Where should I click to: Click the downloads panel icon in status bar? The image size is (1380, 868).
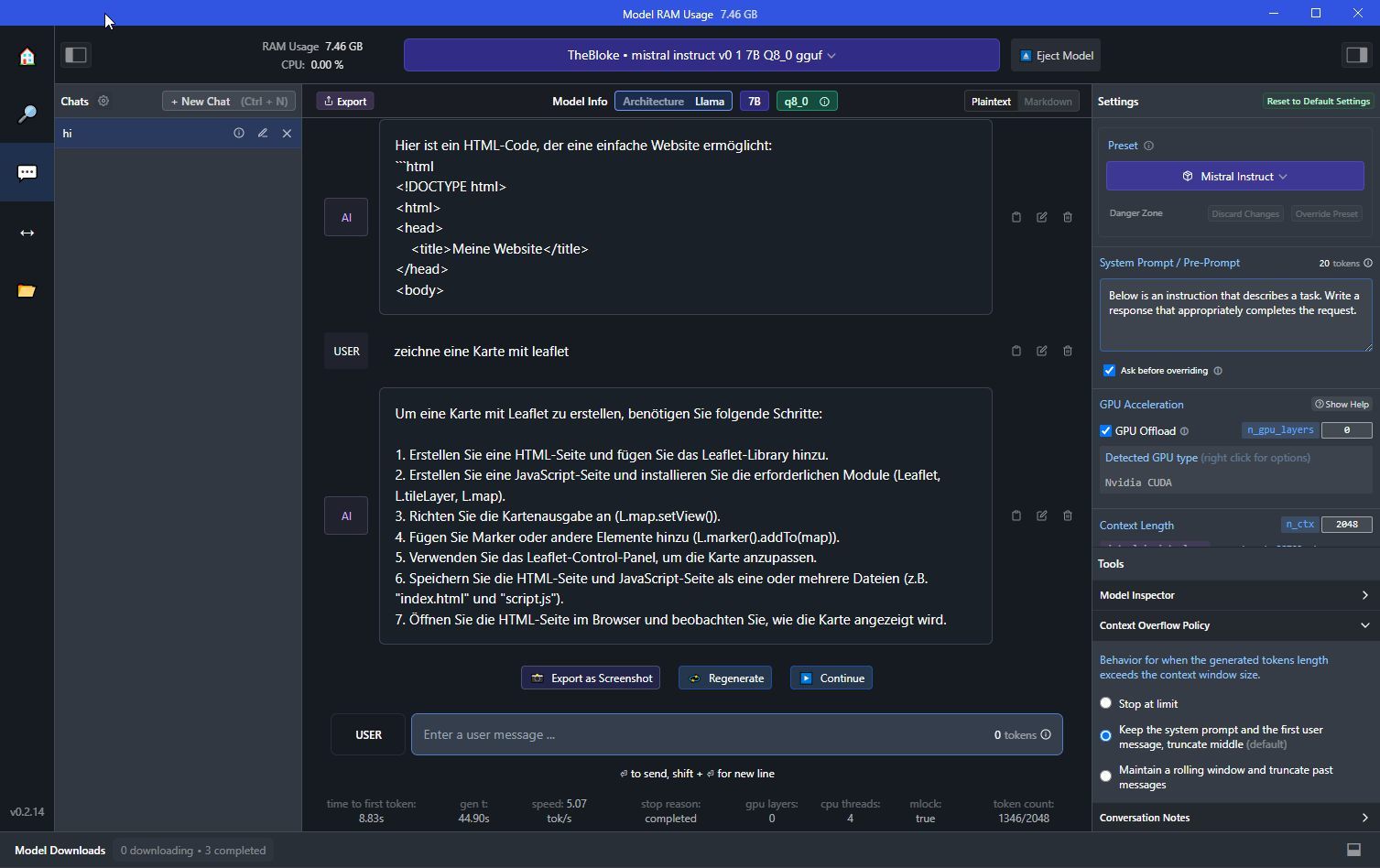(x=1353, y=850)
